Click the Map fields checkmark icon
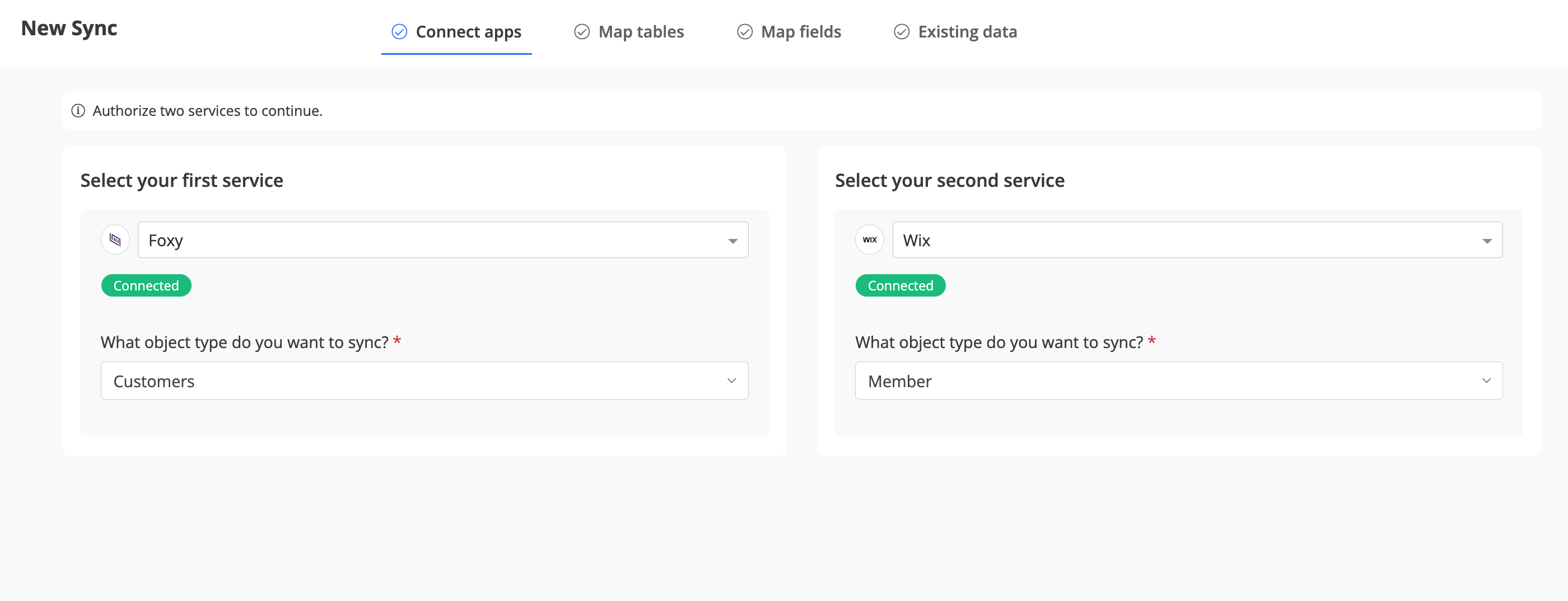The width and height of the screenshot is (1568, 601). point(744,32)
